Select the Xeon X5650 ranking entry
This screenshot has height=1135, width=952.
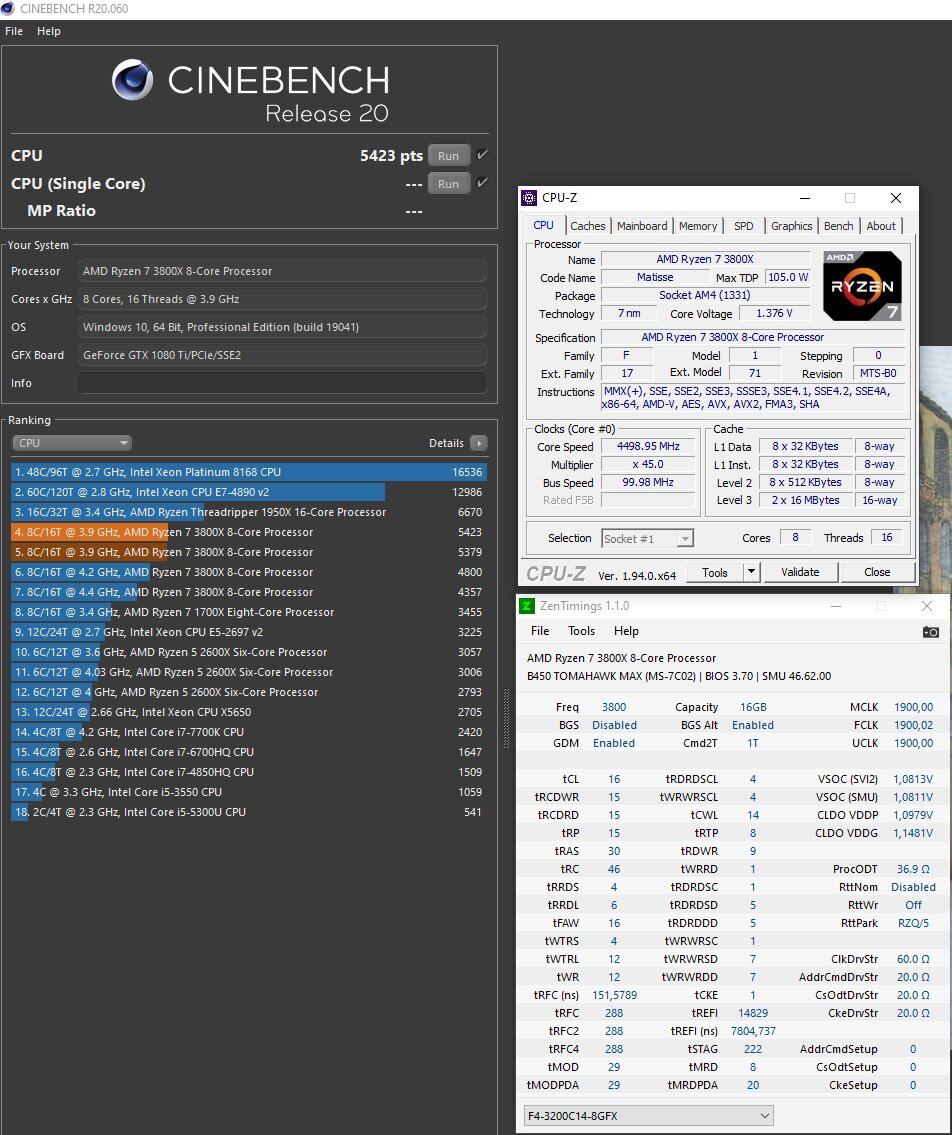click(x=249, y=712)
